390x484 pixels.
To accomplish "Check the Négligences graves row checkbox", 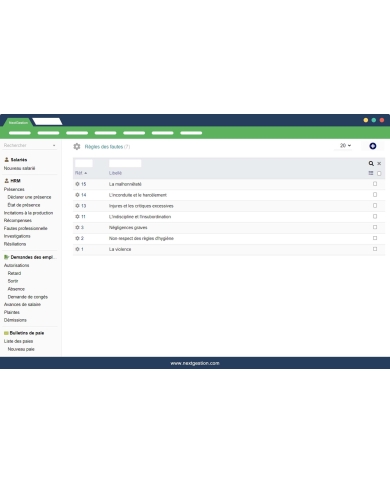I will 375,227.
